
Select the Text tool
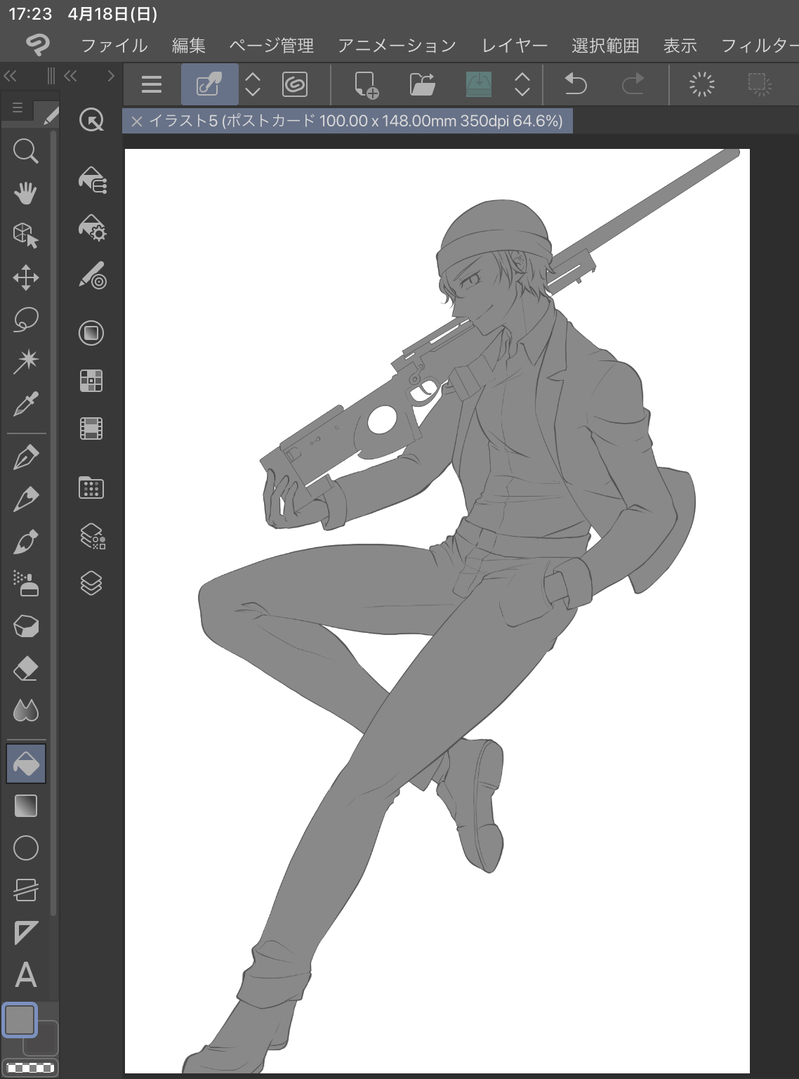25,974
